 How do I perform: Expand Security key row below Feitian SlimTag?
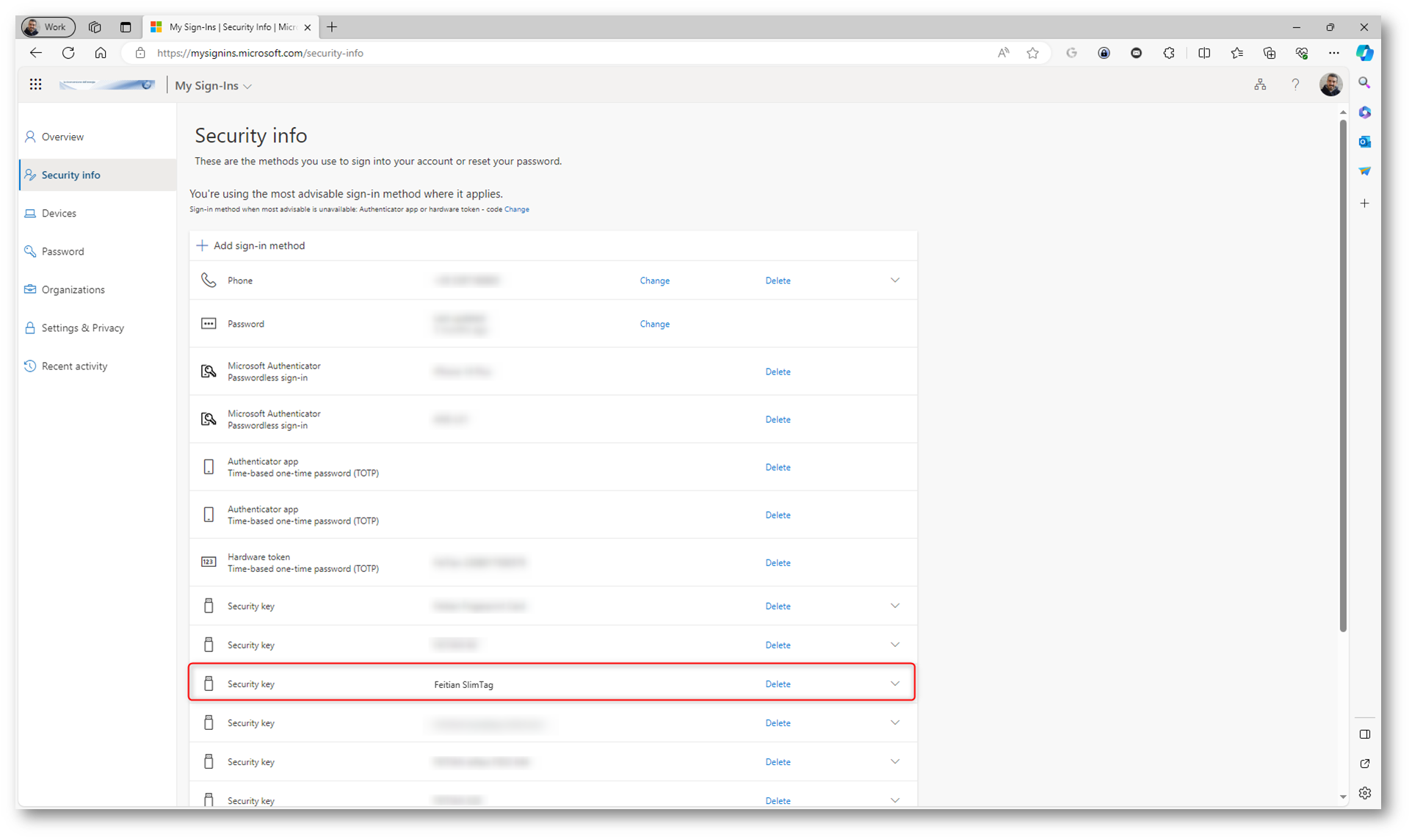894,723
